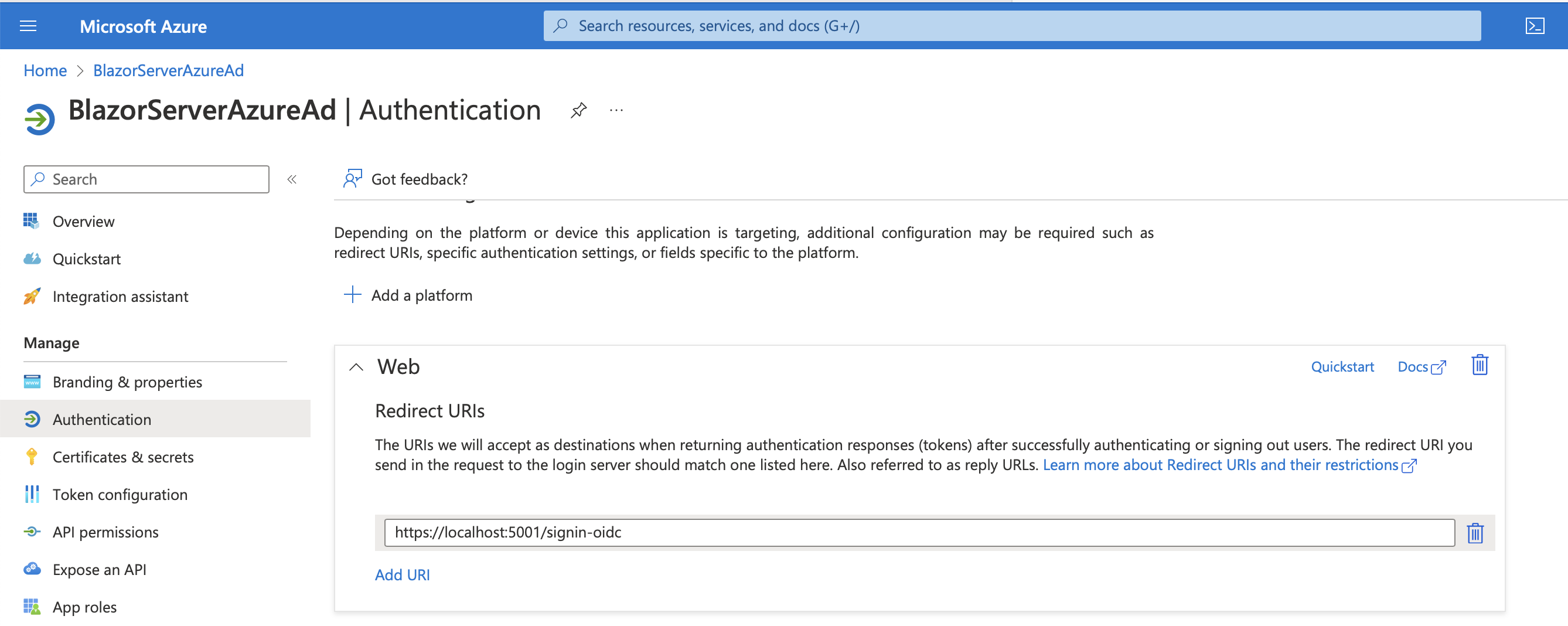The width and height of the screenshot is (1568, 626).
Task: Click the plus icon for Add a platform
Action: (x=352, y=295)
